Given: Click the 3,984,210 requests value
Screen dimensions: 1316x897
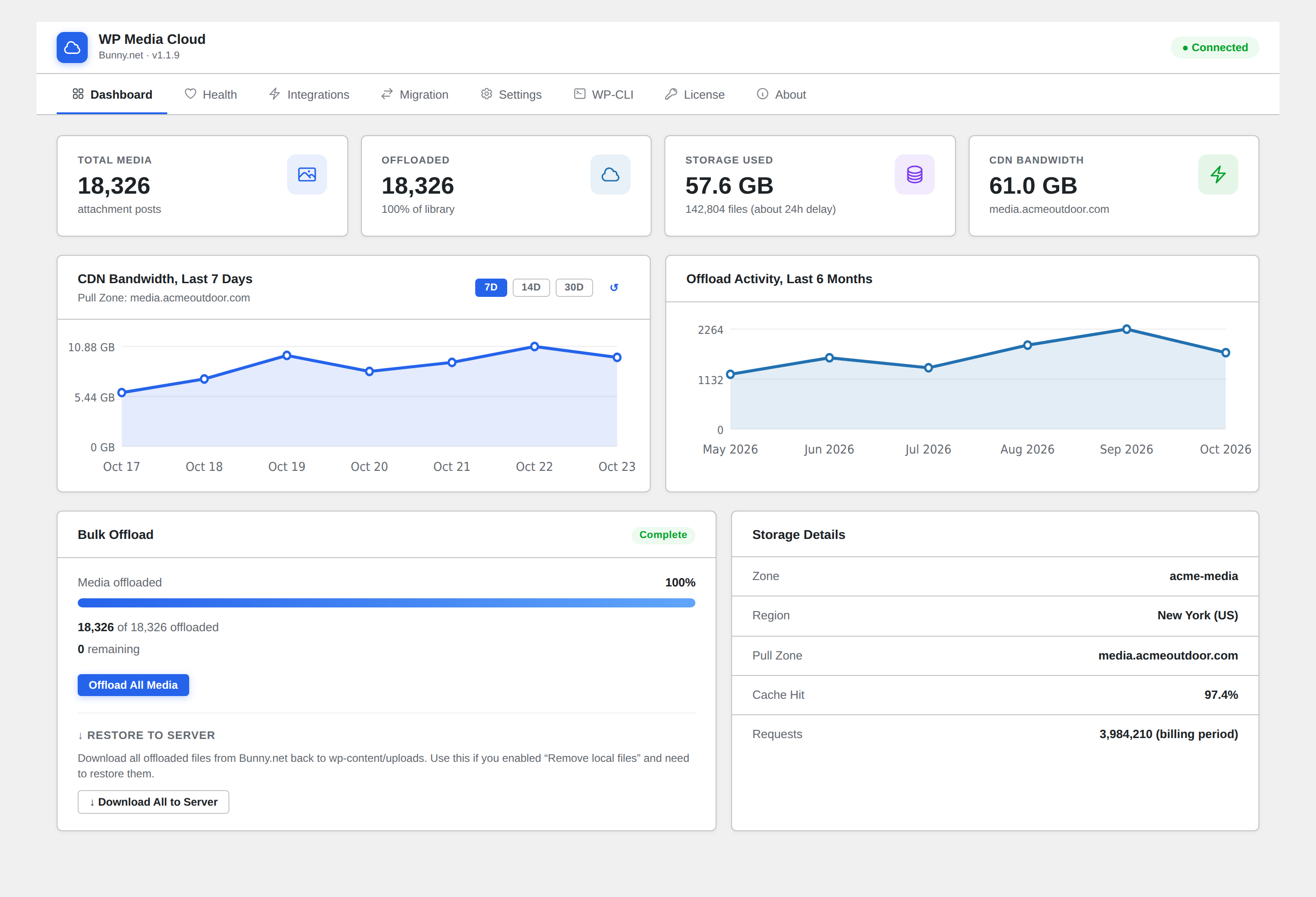Looking at the screenshot, I should click(x=1168, y=734).
